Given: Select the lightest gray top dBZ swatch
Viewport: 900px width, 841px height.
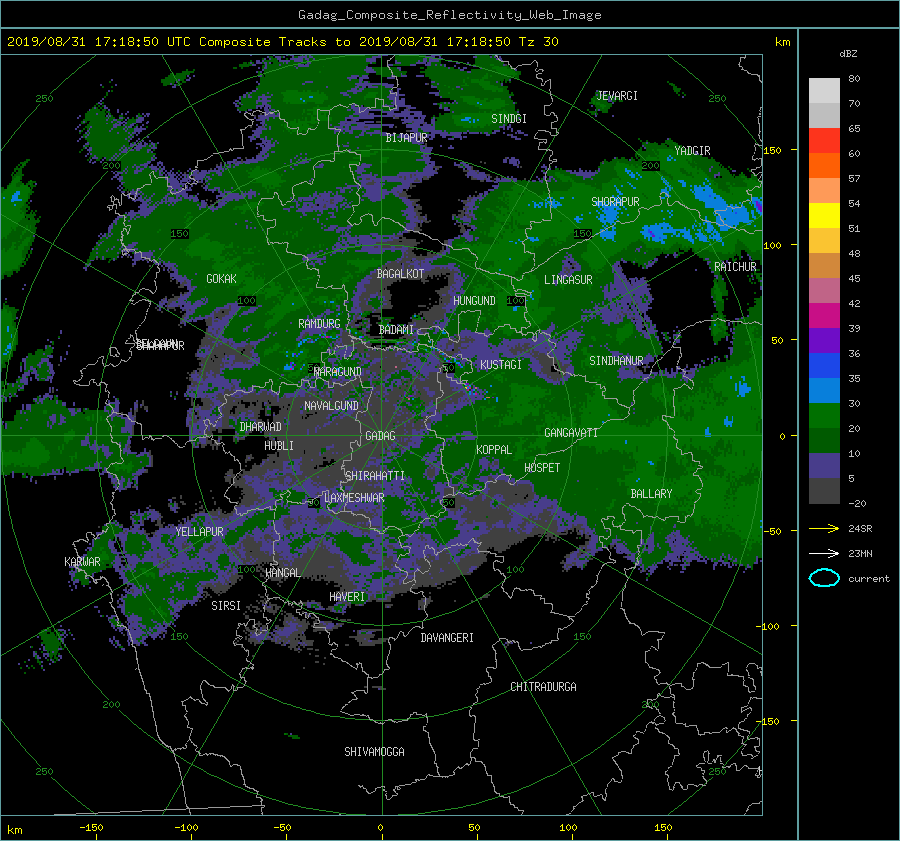Looking at the screenshot, I should pyautogui.click(x=824, y=91).
